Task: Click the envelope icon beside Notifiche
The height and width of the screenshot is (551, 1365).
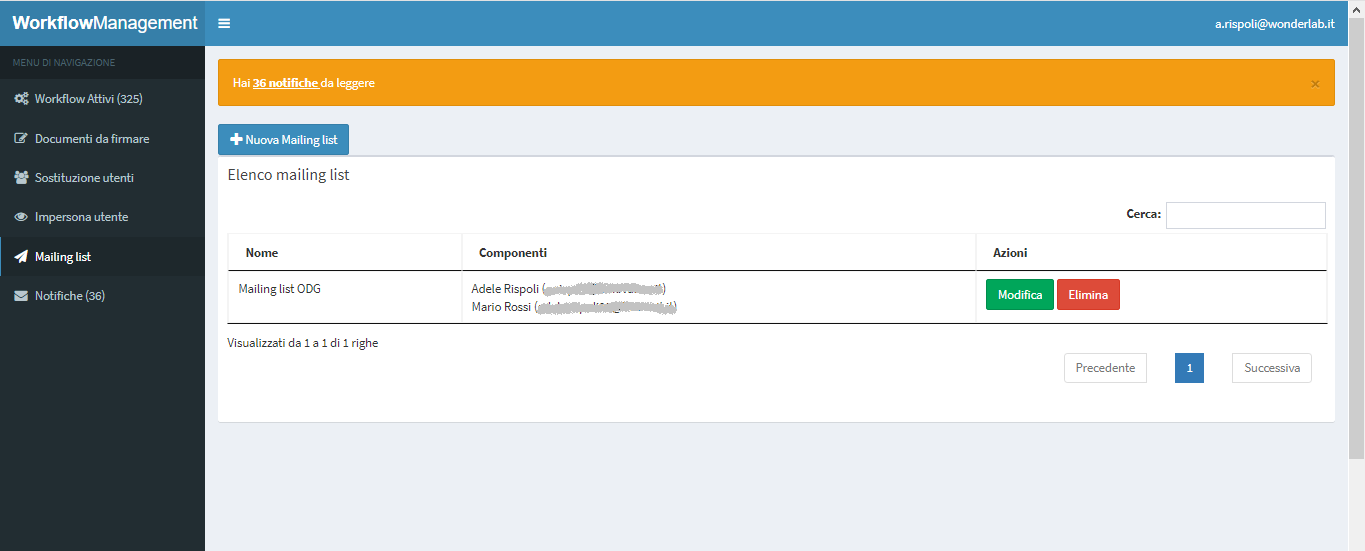Action: 21,296
